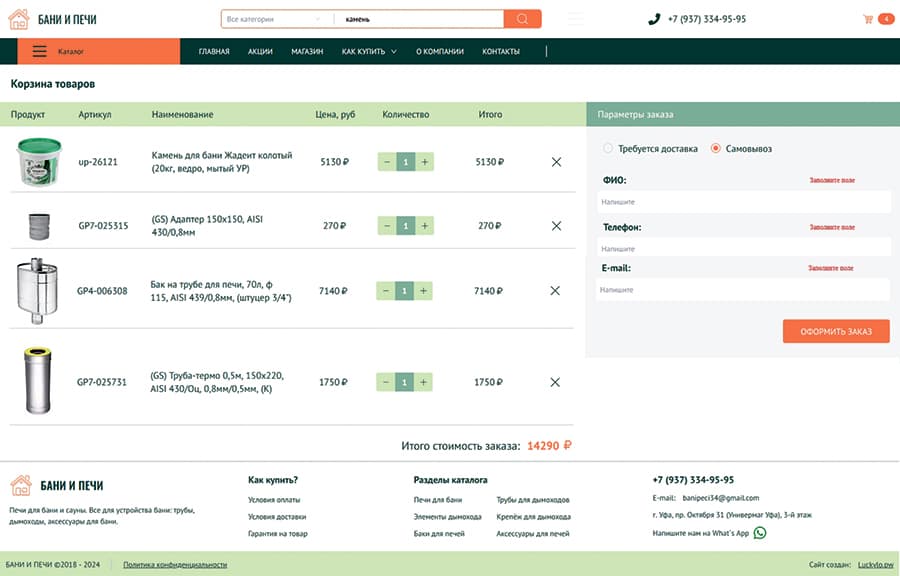Screen dimensions: 900x576
Task: Go to the Акции menu item
Action: [260, 51]
